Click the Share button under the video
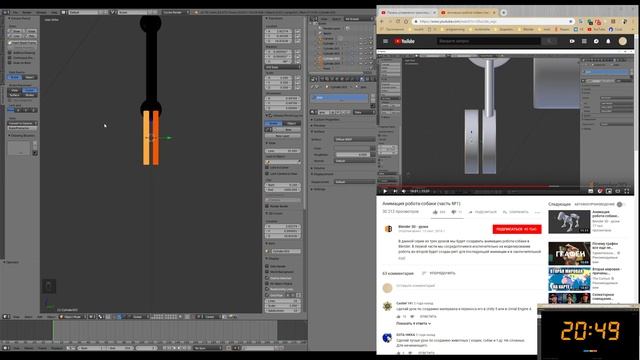 click(x=482, y=212)
